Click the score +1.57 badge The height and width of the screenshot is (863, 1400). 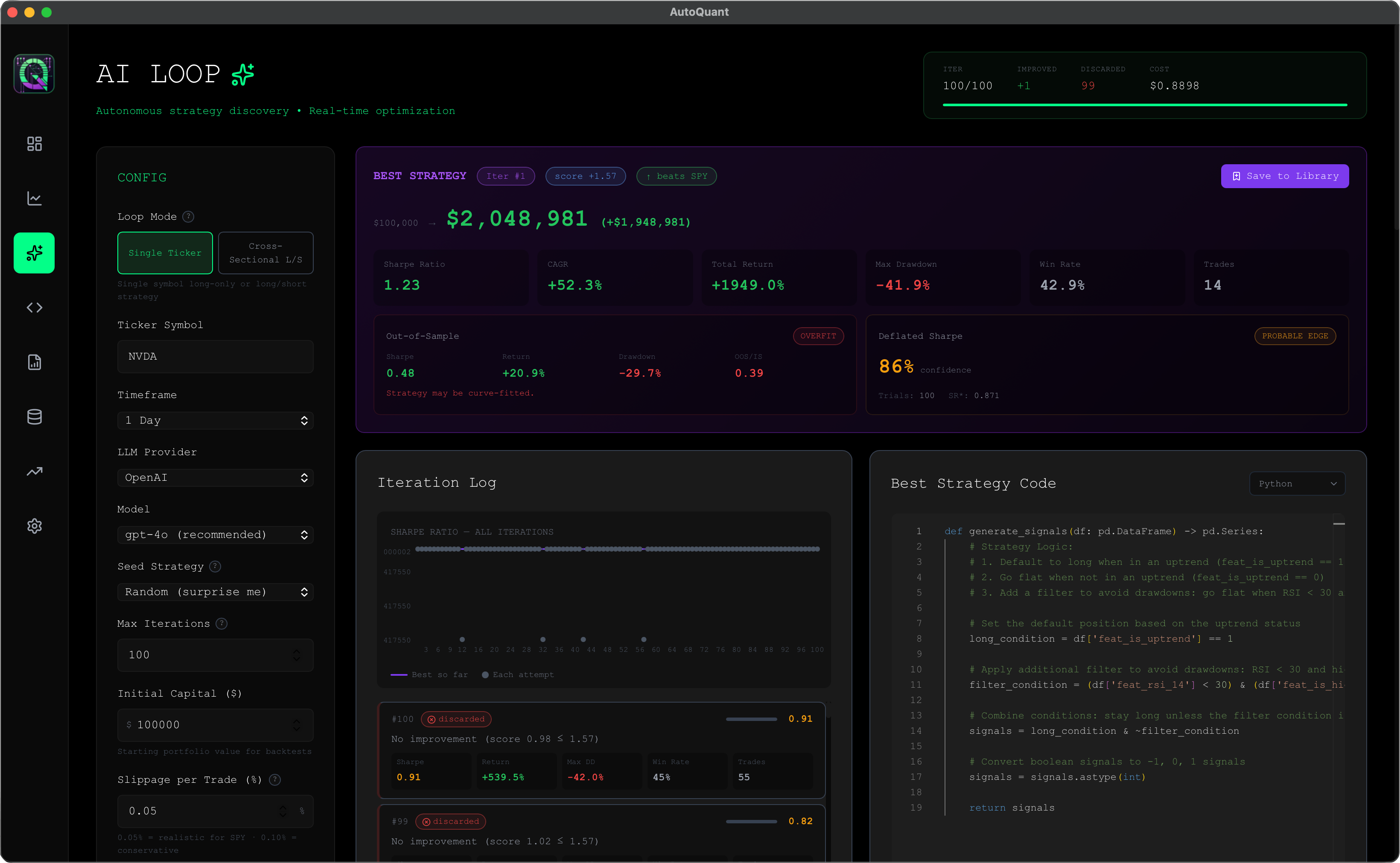point(585,176)
